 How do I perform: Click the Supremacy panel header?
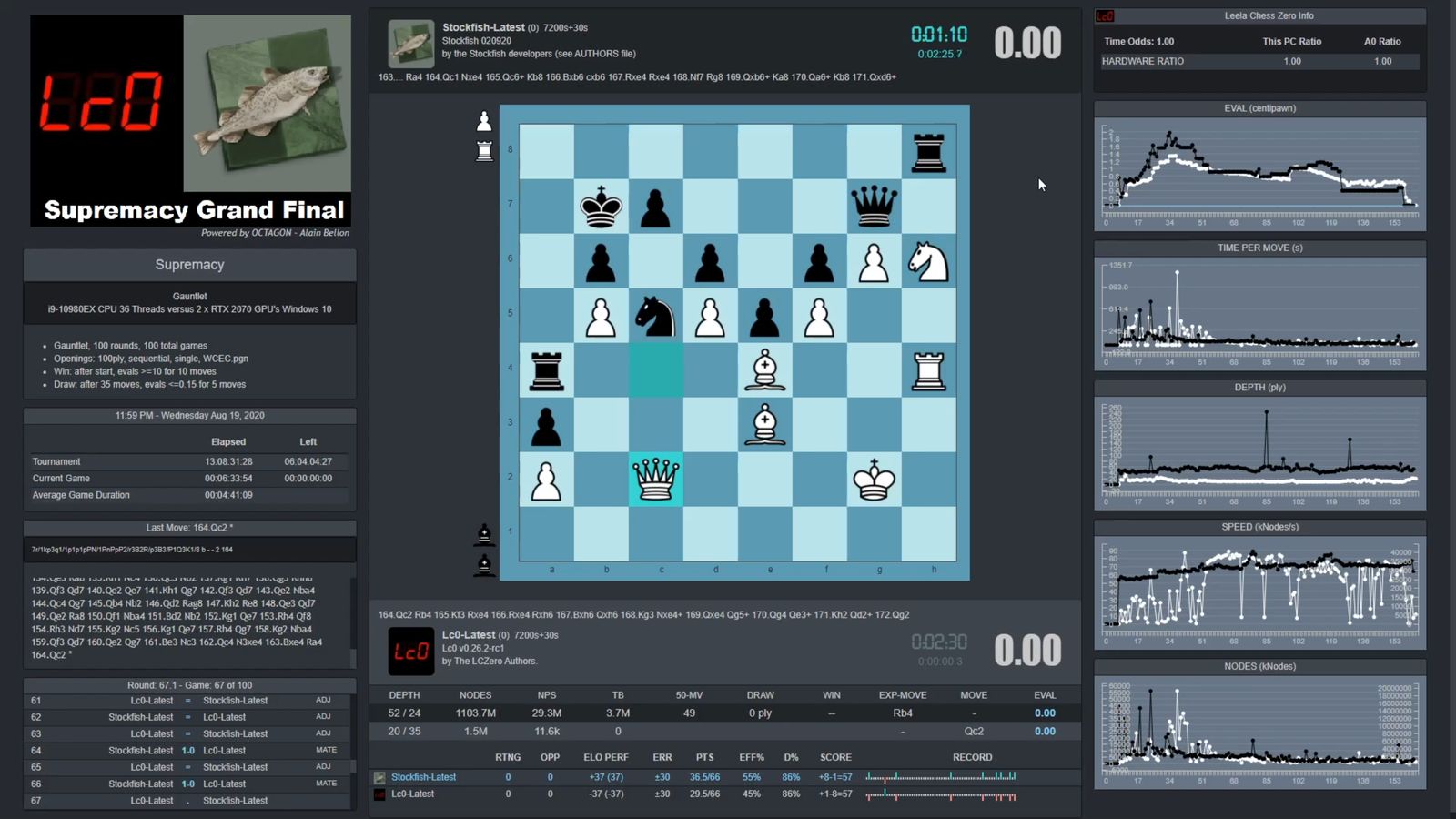[189, 265]
